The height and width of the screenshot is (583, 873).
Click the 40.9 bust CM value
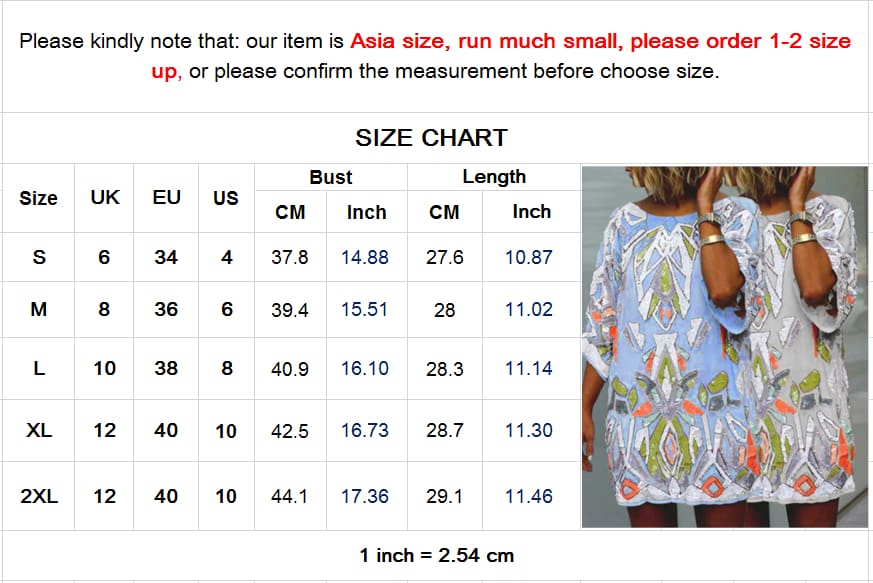[290, 369]
